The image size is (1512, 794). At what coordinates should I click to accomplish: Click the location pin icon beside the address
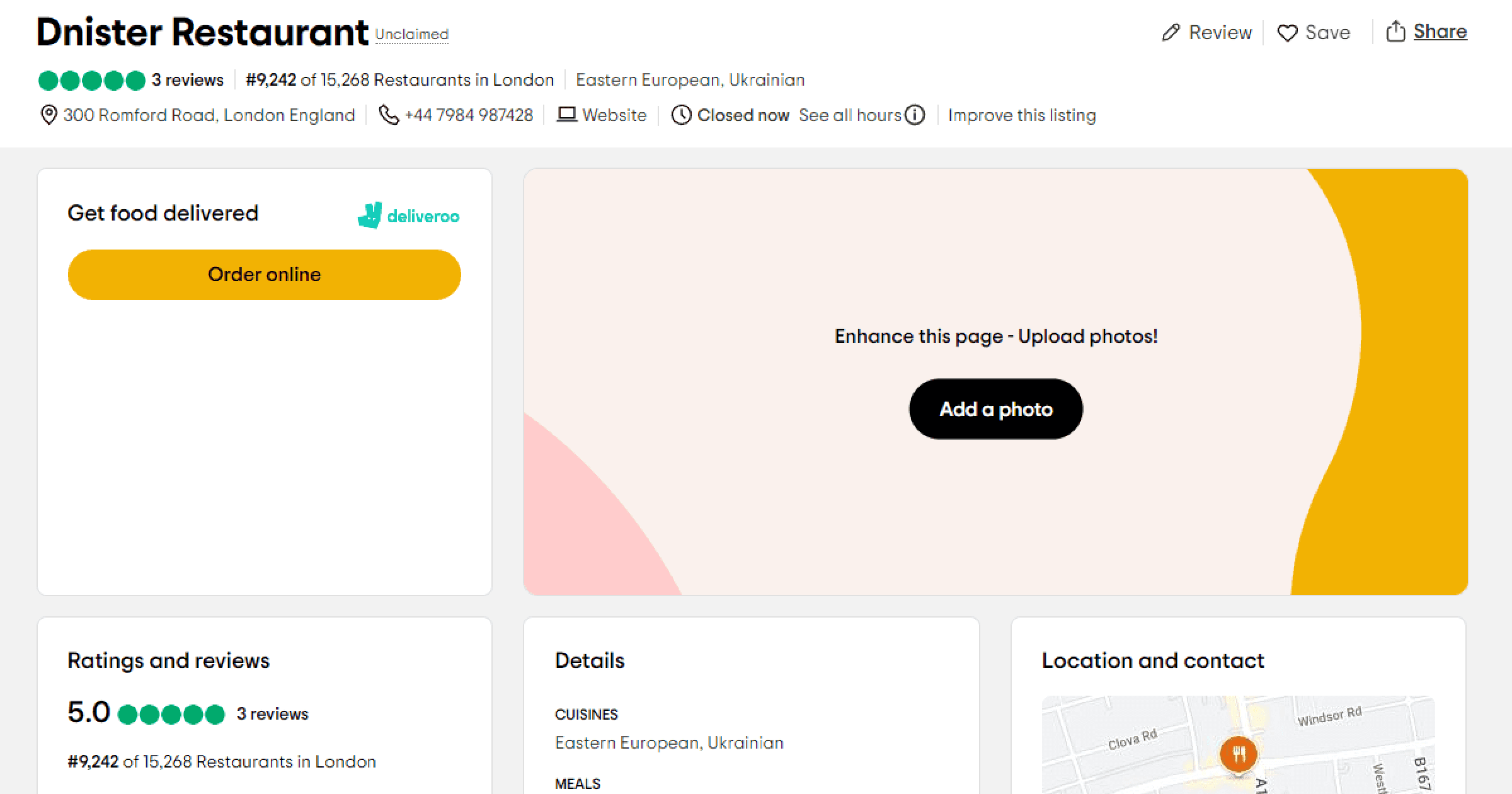pos(49,115)
